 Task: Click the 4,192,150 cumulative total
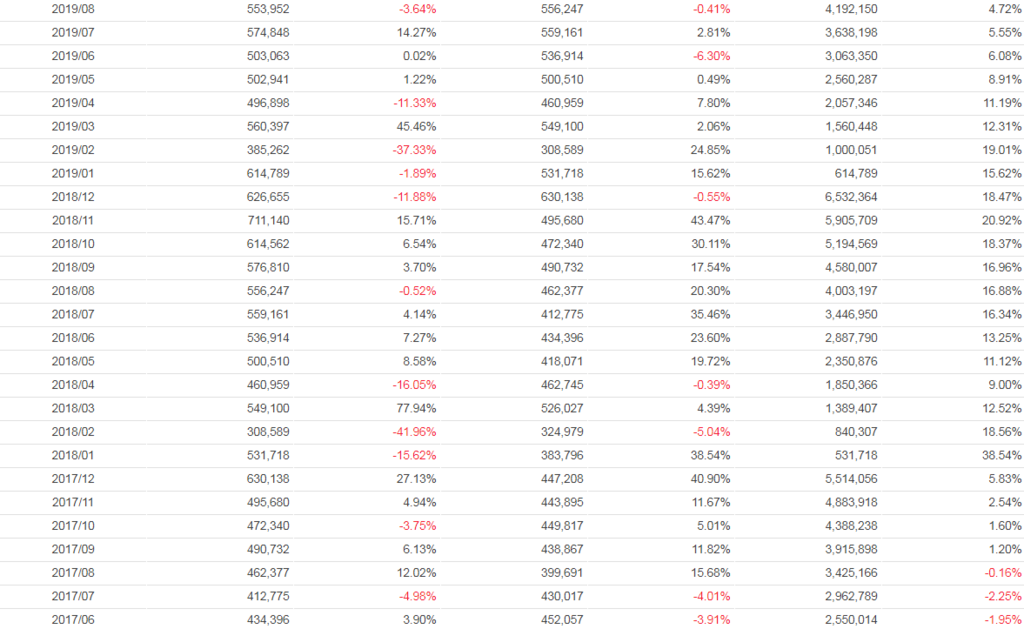[850, 9]
